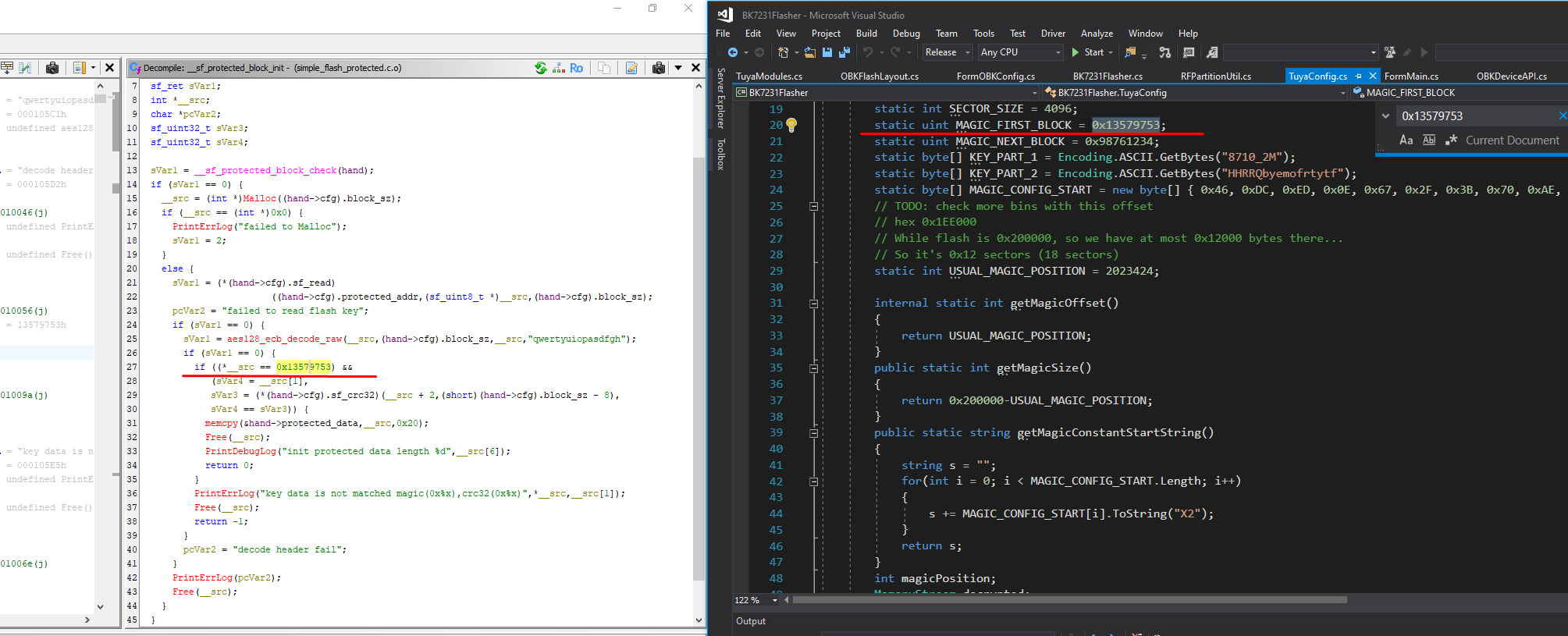The width and height of the screenshot is (1568, 636).
Task: Switch to the FormMain.cs tab
Action: 1411,76
